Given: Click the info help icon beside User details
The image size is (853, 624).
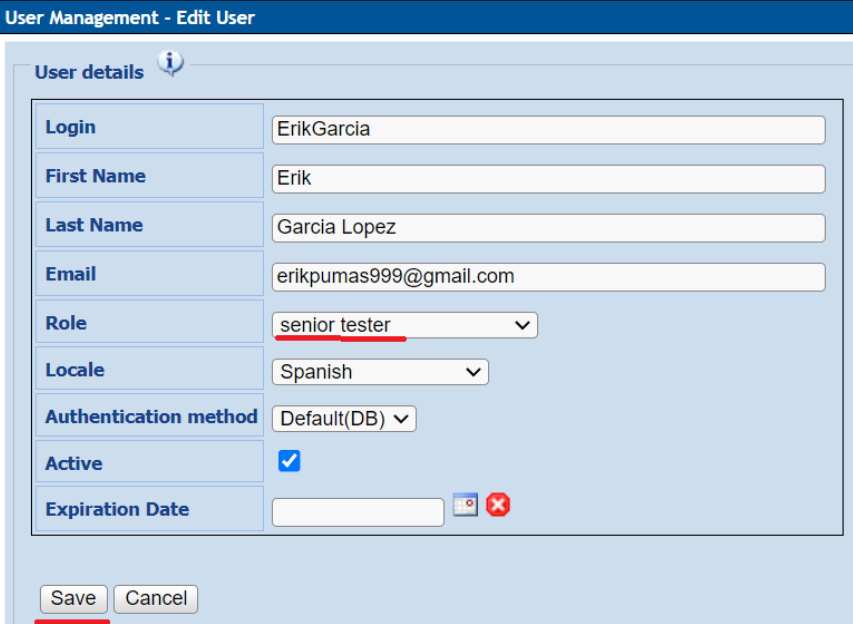Looking at the screenshot, I should [x=171, y=64].
